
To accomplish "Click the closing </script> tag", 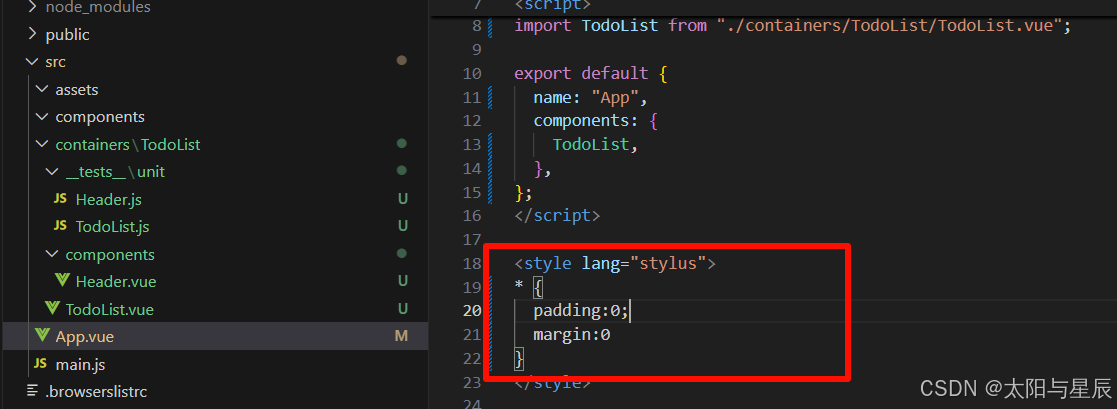I will pos(557,215).
